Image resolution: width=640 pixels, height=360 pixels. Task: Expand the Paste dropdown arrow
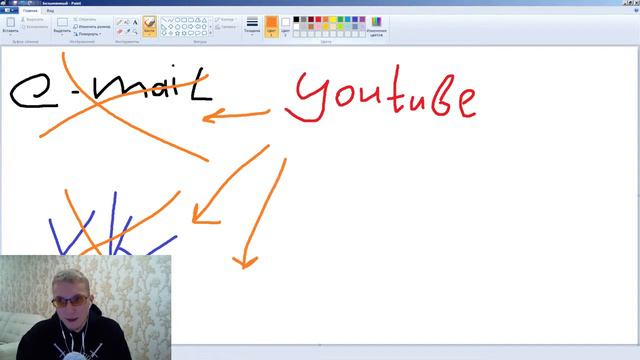pyautogui.click(x=10, y=35)
